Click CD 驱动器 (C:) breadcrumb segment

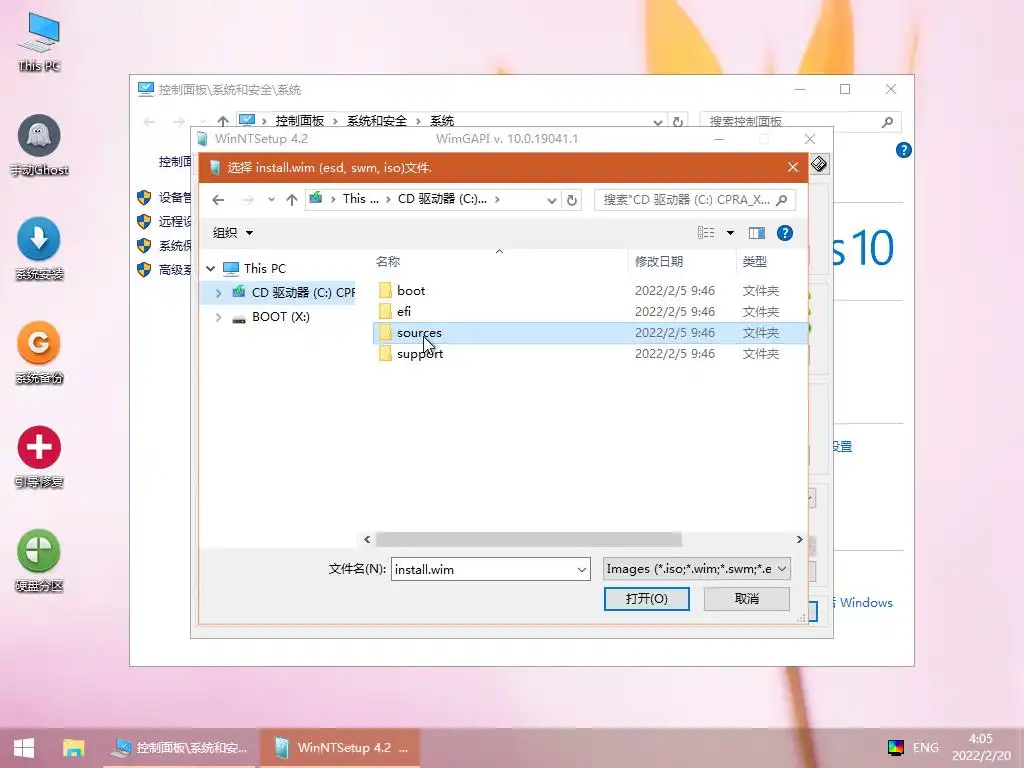tap(442, 199)
